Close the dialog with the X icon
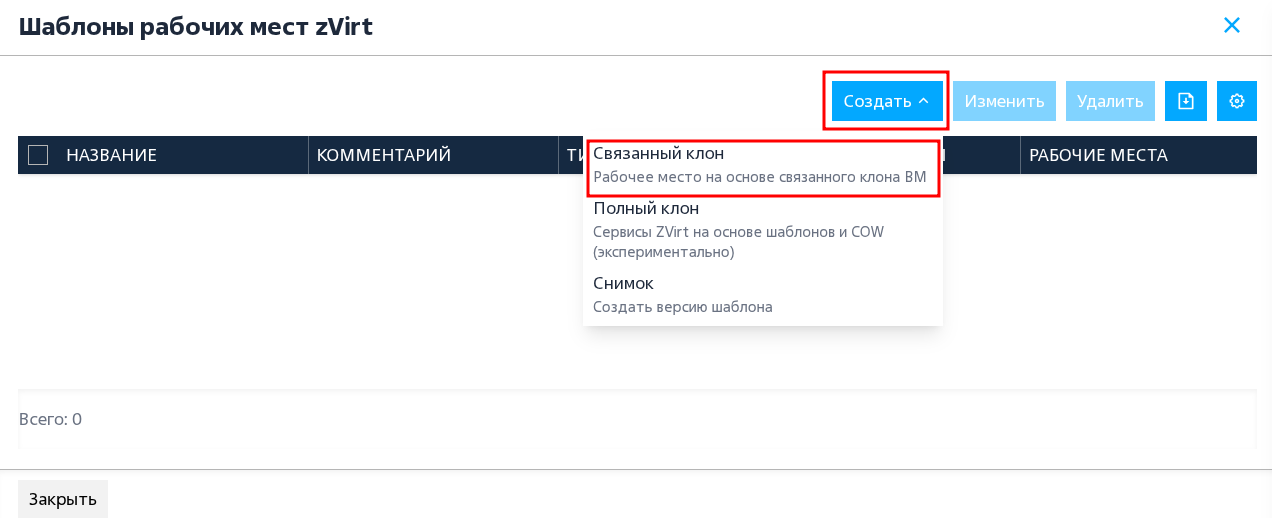The image size is (1272, 518). 1232,25
